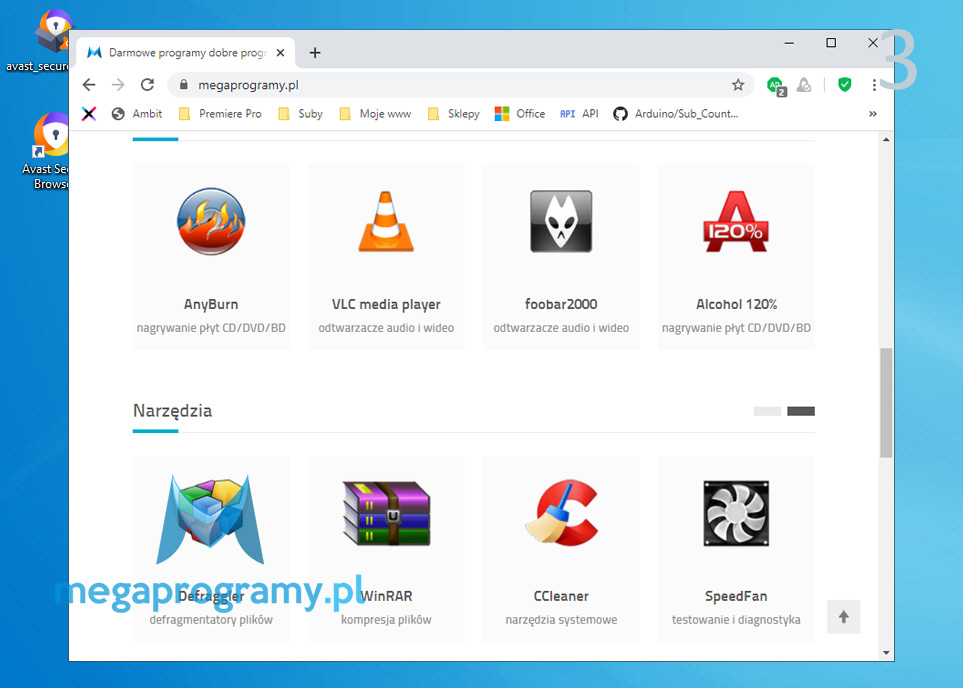Open the API bookmark

[x=579, y=114]
